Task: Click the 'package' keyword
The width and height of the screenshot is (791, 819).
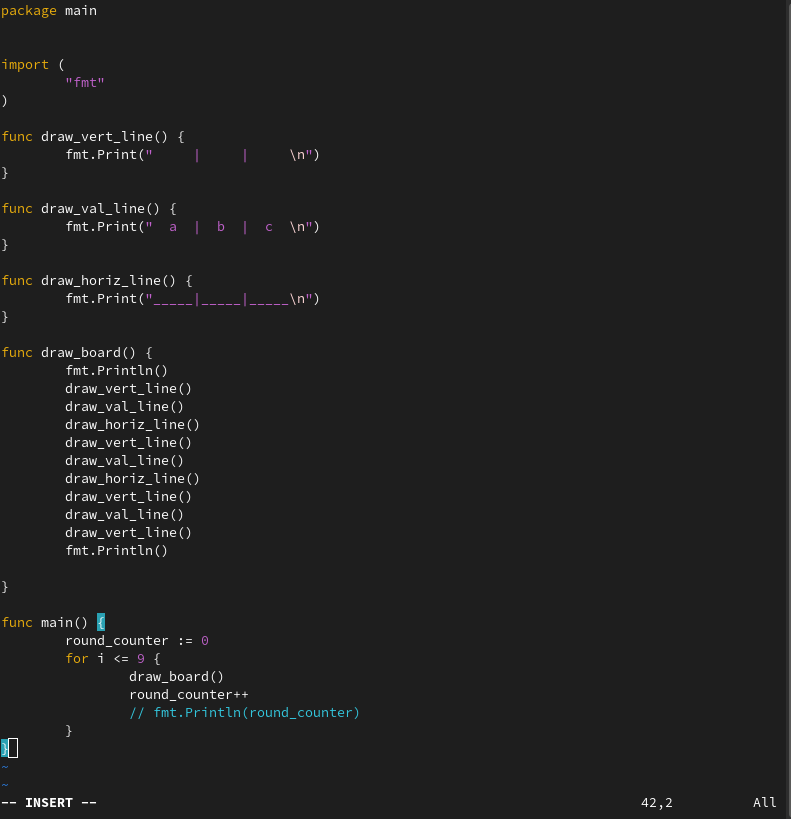Action: point(29,11)
